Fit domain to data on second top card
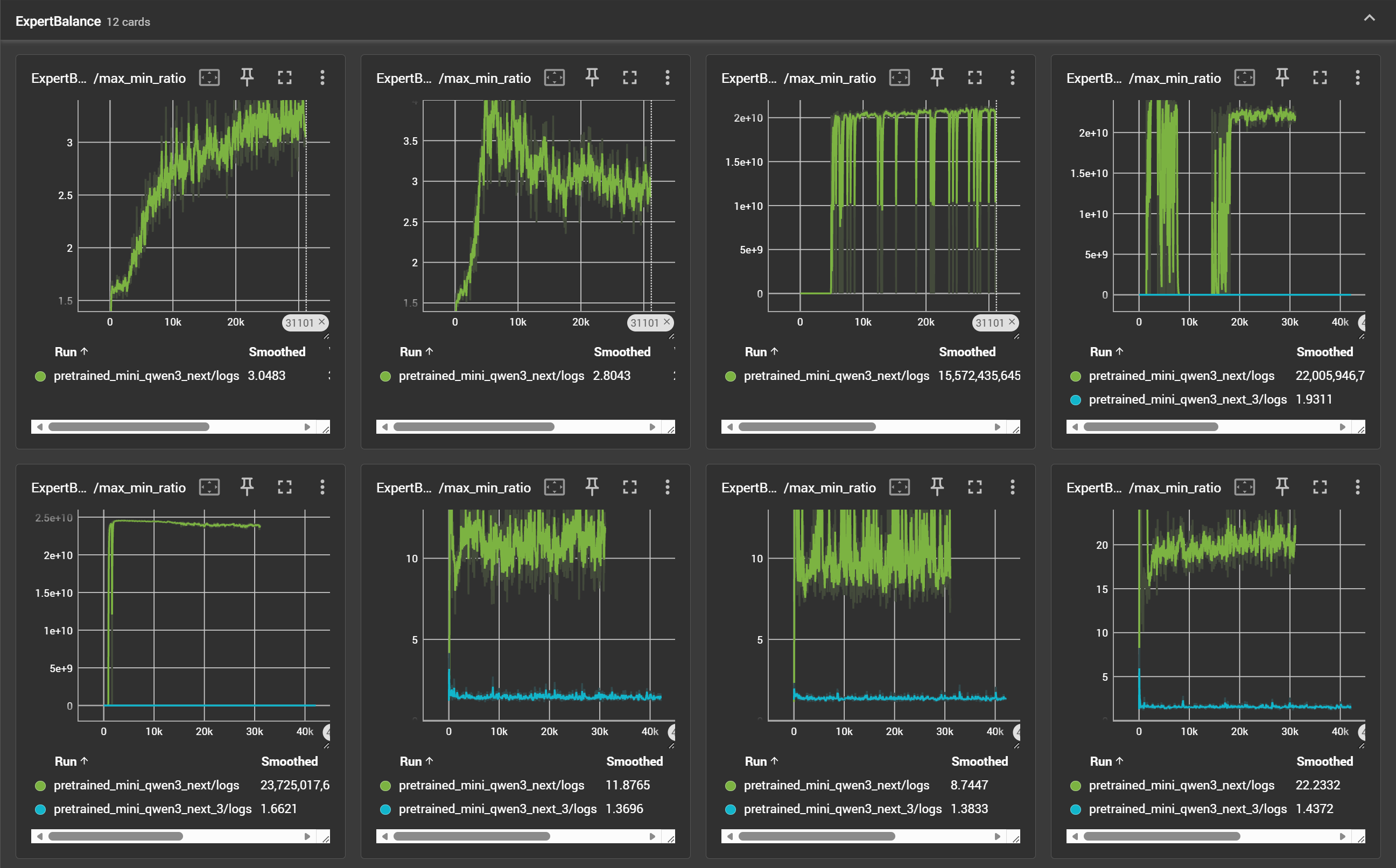This screenshot has width=1396, height=868. (x=554, y=77)
